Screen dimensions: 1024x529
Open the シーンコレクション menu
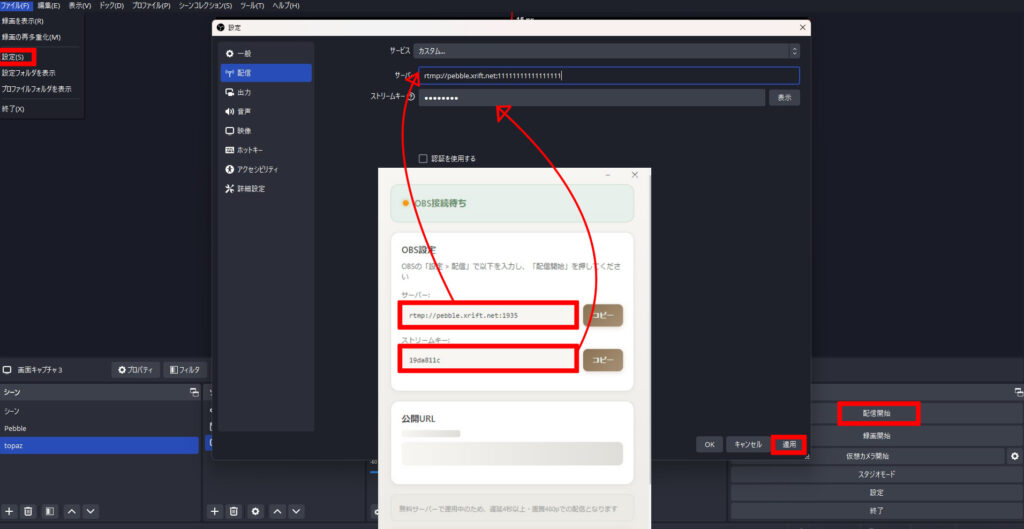205,6
